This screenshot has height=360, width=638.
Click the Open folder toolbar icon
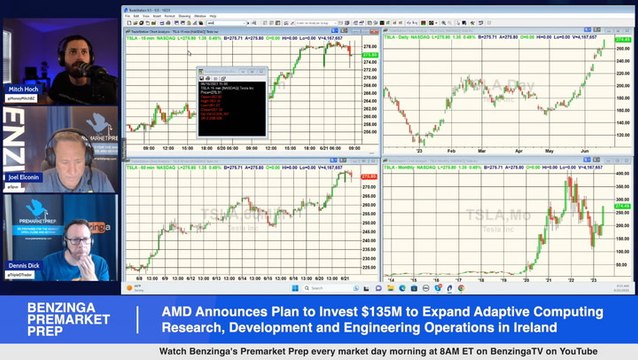click(136, 23)
